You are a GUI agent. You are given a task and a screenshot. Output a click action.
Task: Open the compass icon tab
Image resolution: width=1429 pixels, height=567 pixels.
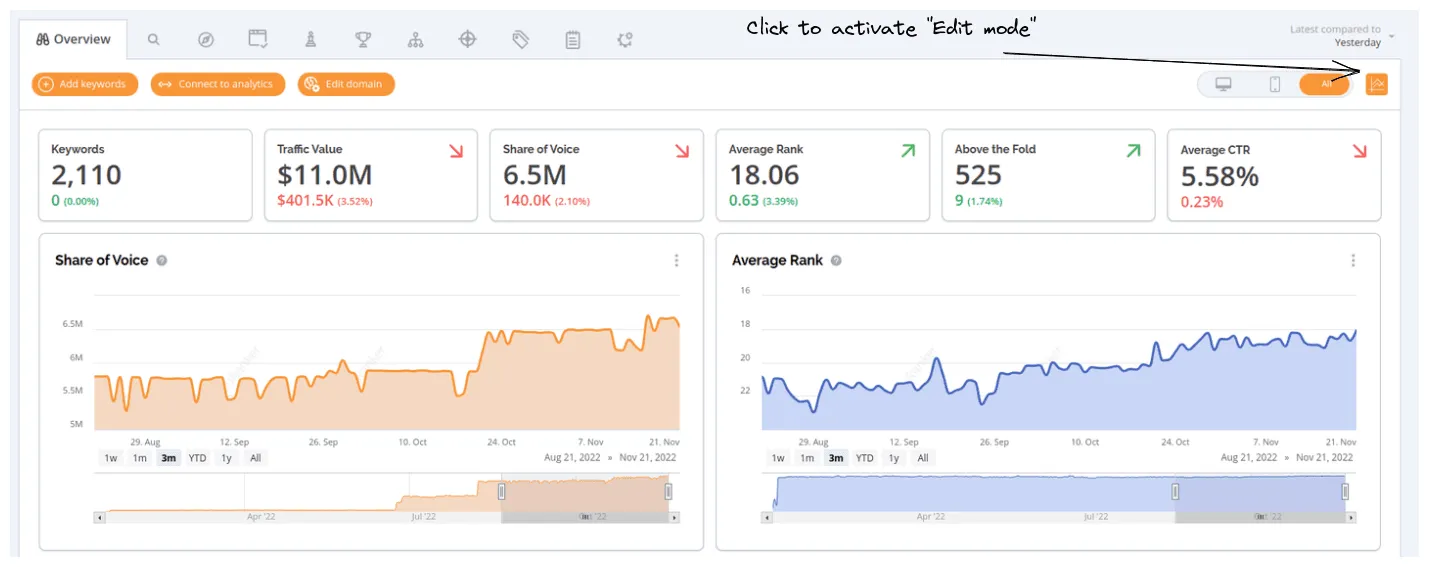205,40
